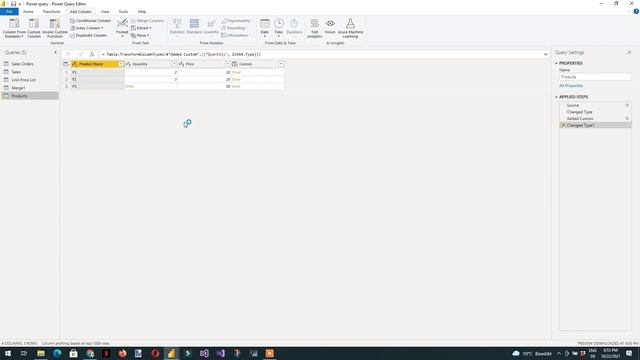The image size is (640, 360).
Task: Click the Price column data type icon
Action: (182, 64)
